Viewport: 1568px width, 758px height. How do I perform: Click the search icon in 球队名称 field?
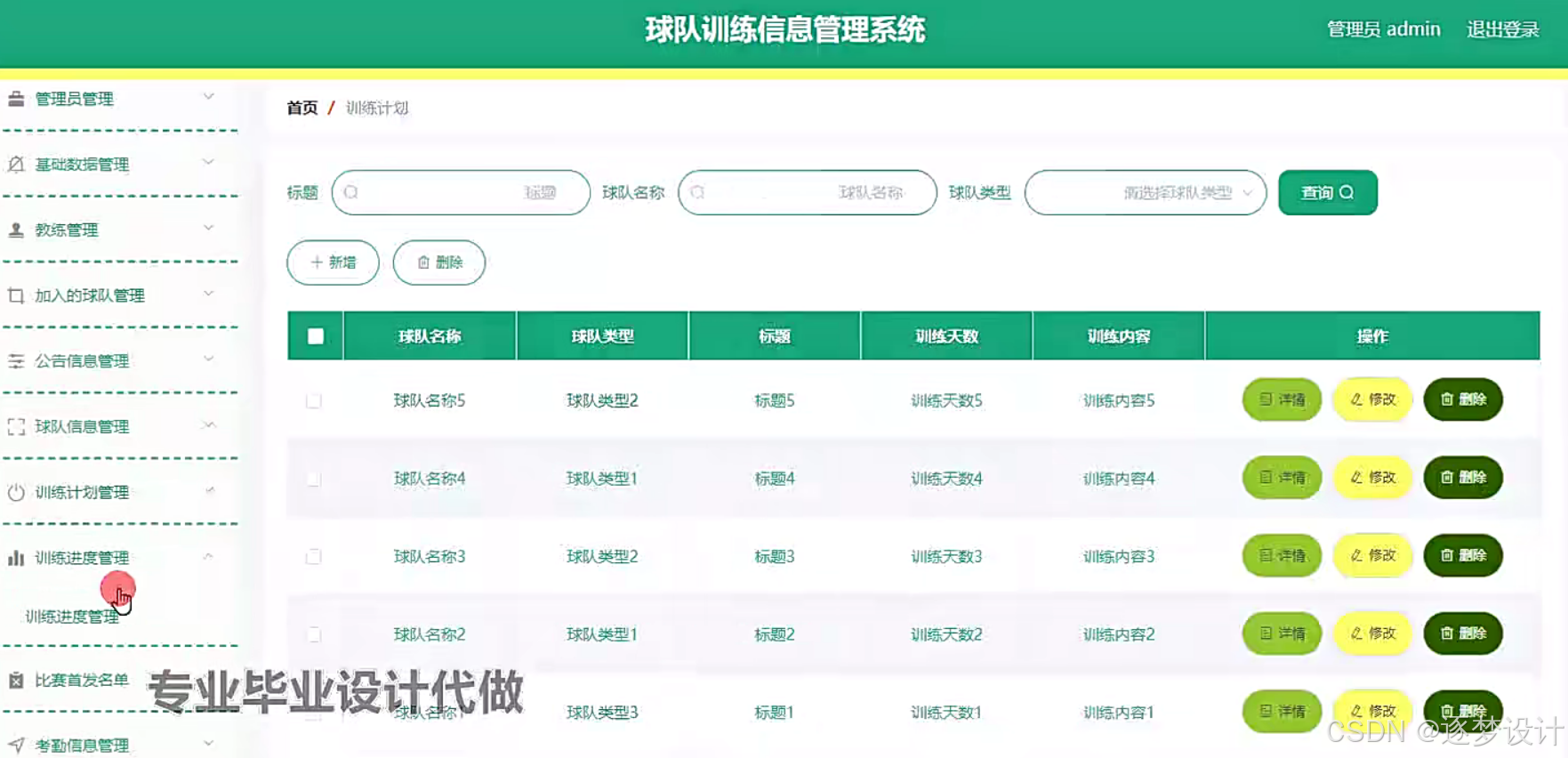697,192
